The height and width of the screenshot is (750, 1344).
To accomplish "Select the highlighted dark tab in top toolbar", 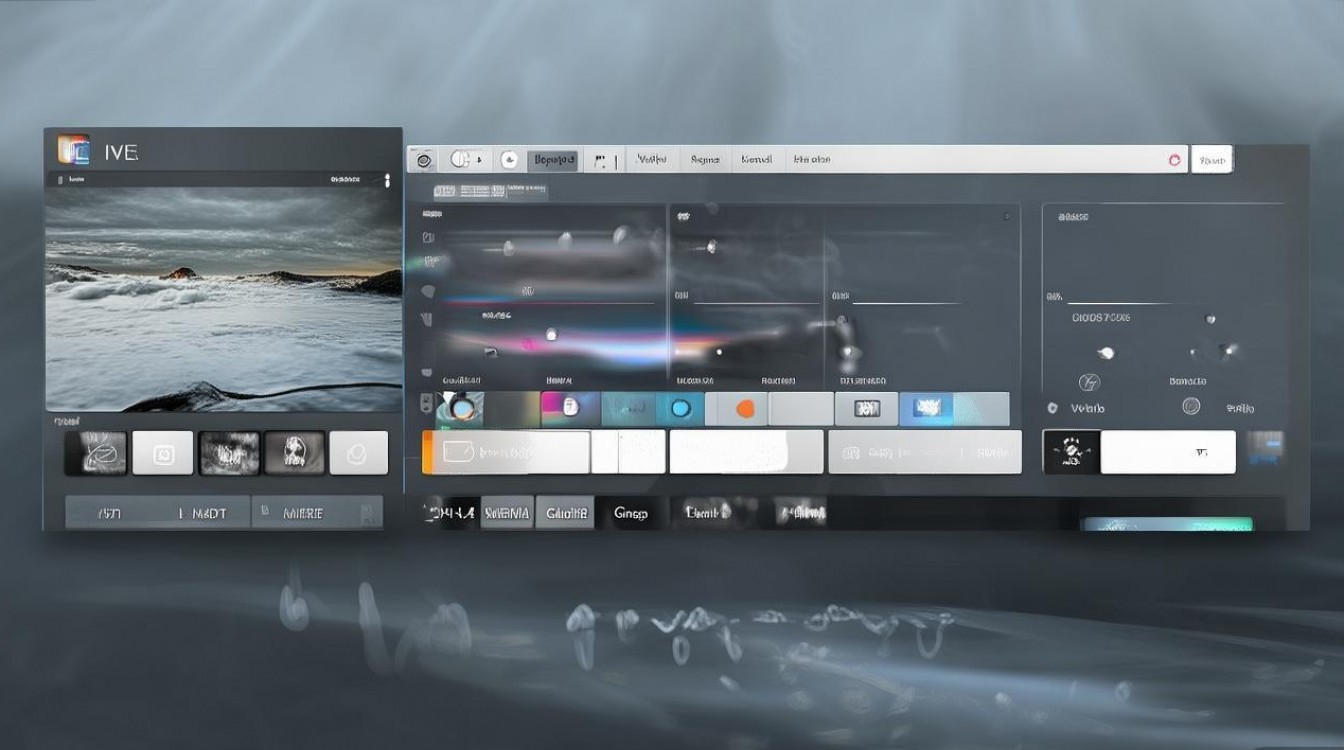I will coord(553,160).
